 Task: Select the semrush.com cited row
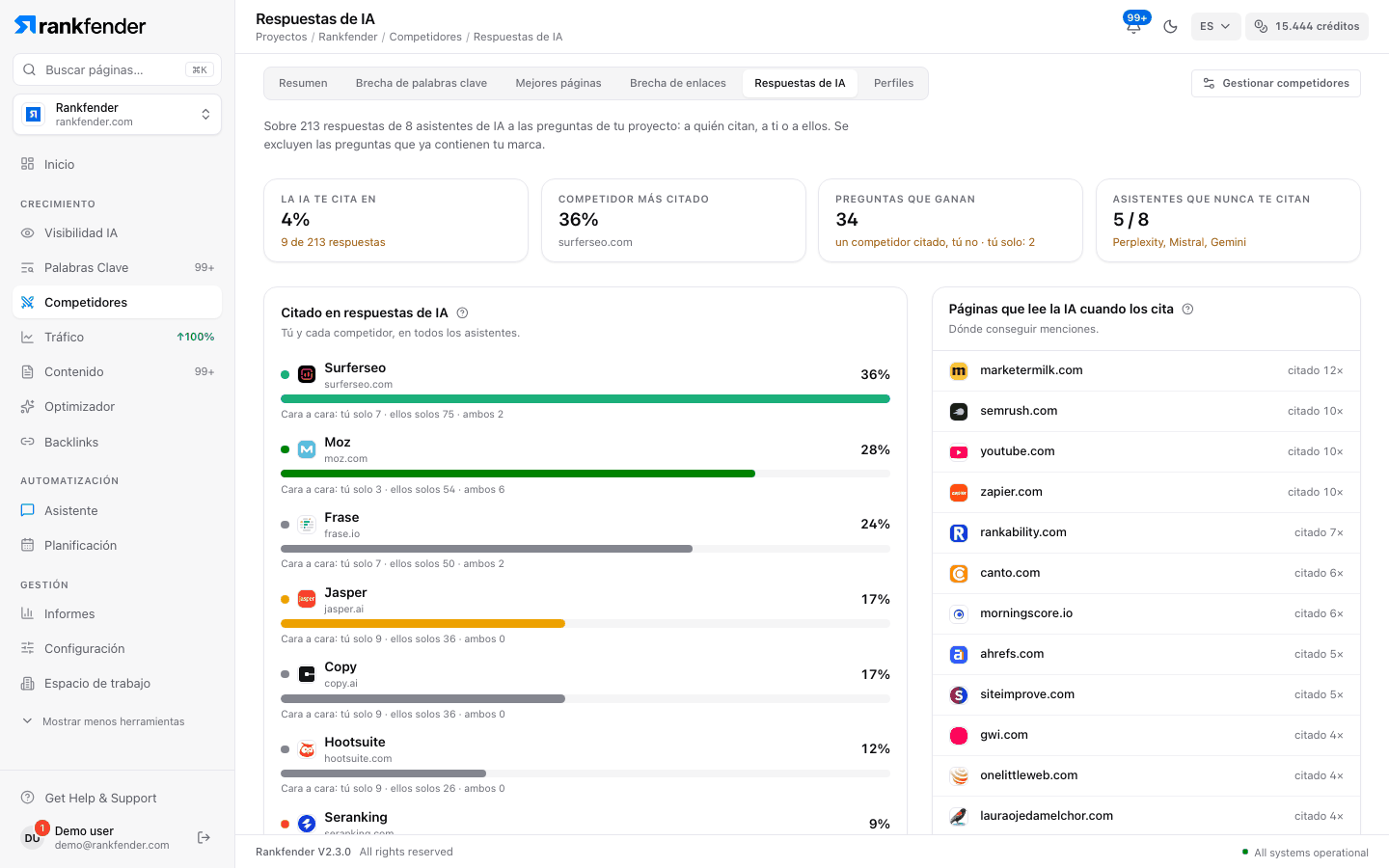click(1146, 411)
